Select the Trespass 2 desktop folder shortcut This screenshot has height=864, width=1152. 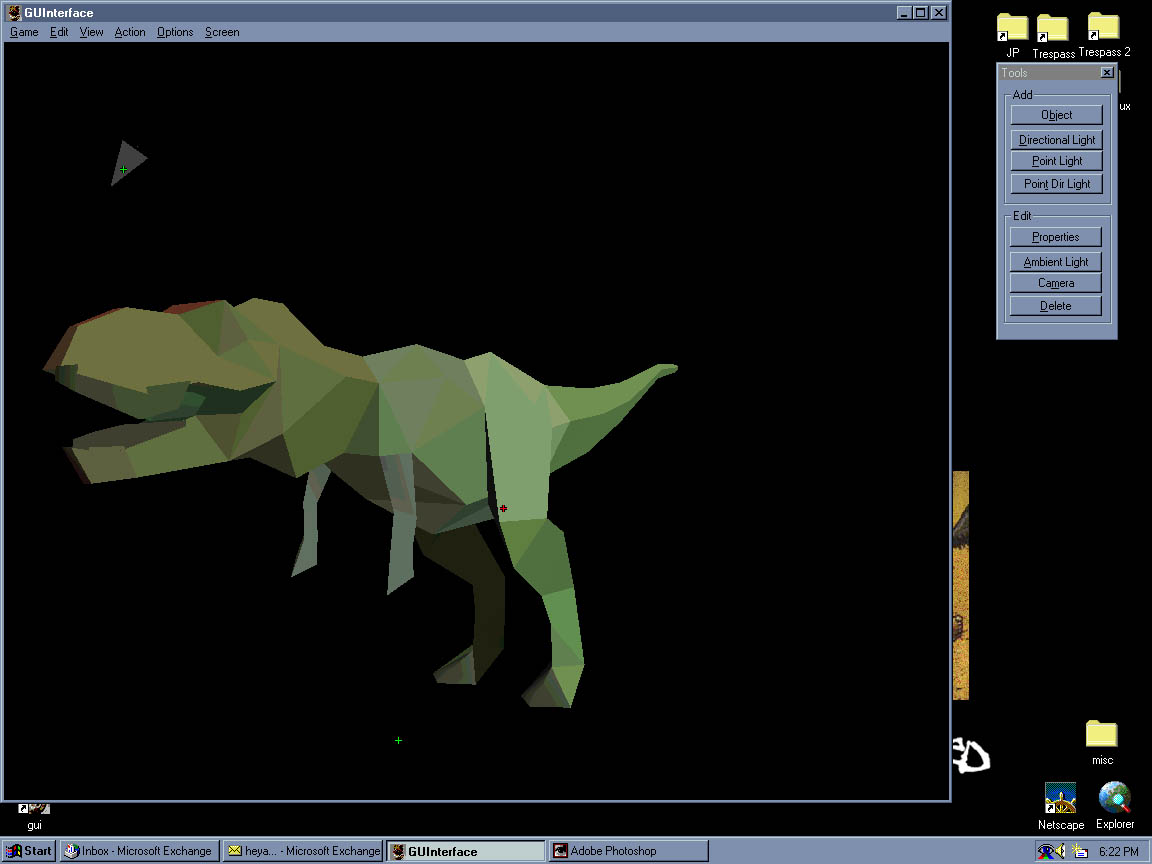tap(1104, 35)
